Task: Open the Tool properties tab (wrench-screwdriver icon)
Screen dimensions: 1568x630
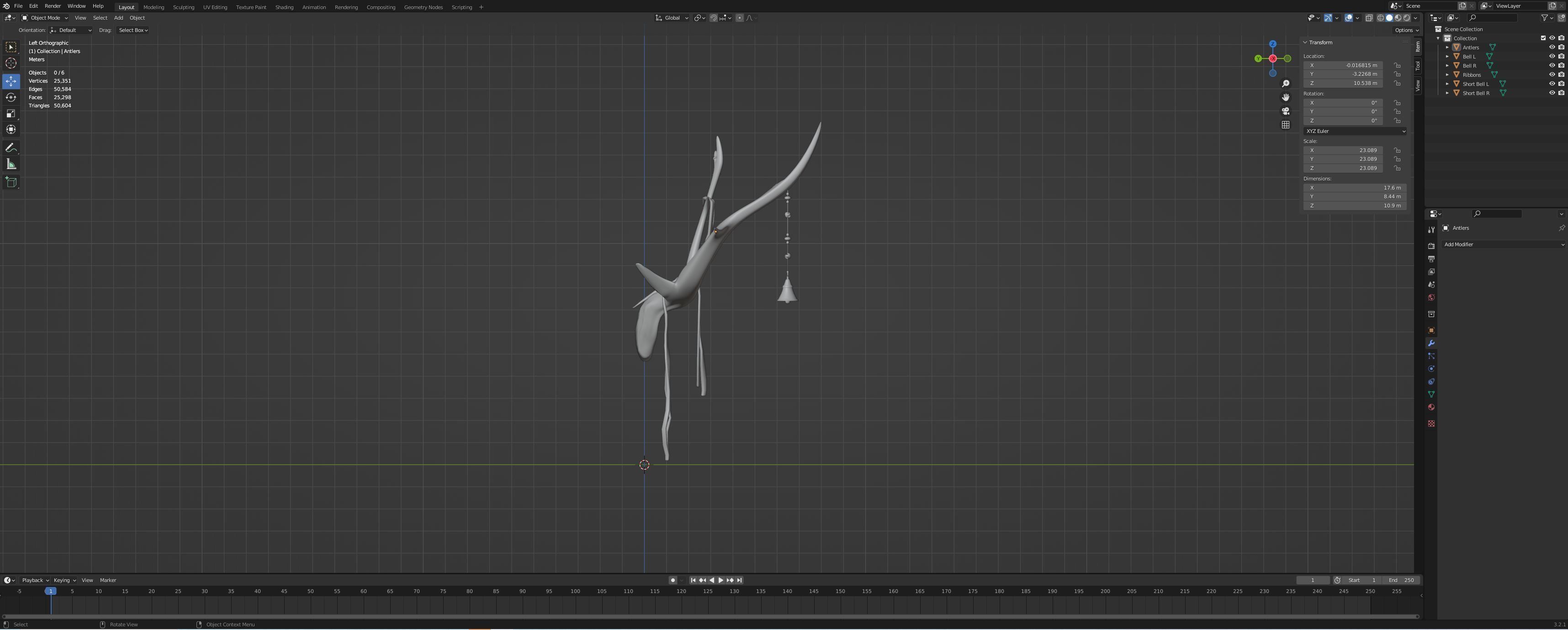Action: tap(1431, 230)
